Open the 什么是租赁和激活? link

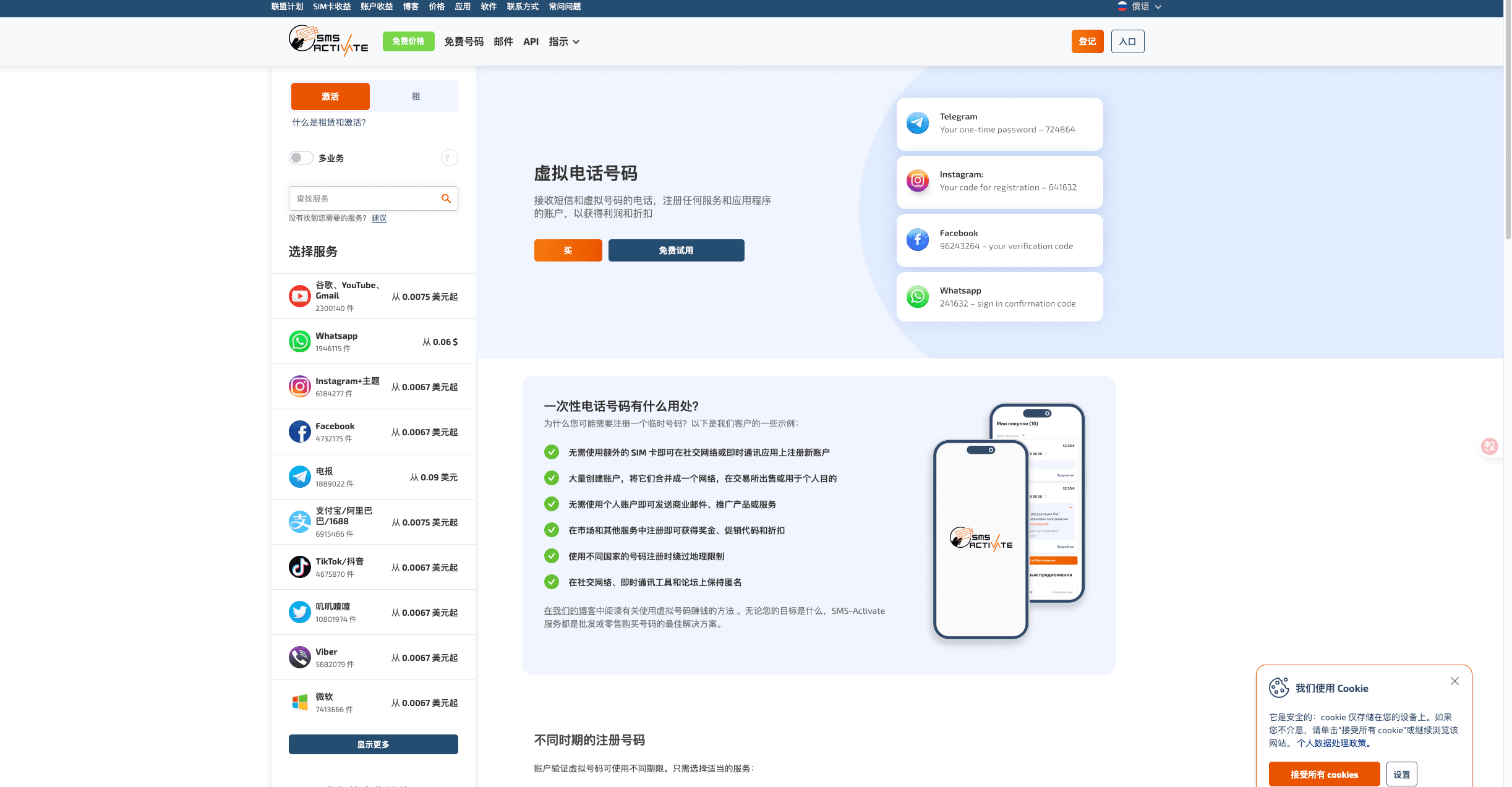coord(329,122)
